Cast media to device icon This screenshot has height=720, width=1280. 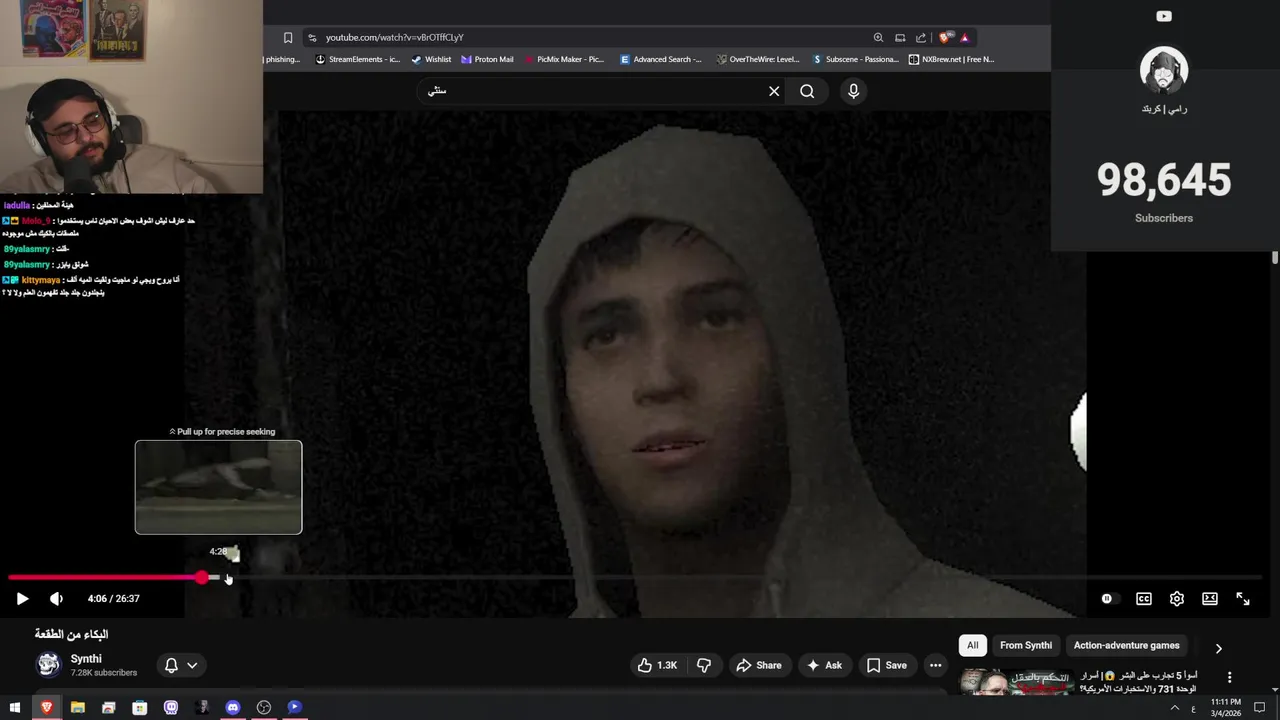pos(900,37)
